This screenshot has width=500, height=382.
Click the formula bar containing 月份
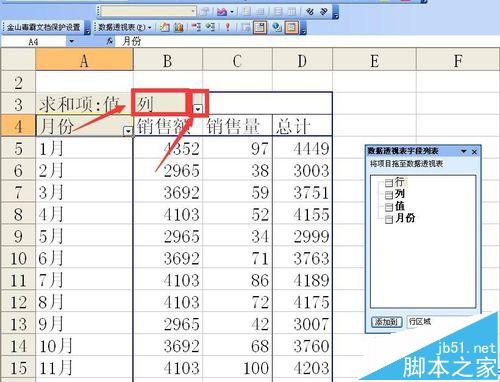click(307, 42)
